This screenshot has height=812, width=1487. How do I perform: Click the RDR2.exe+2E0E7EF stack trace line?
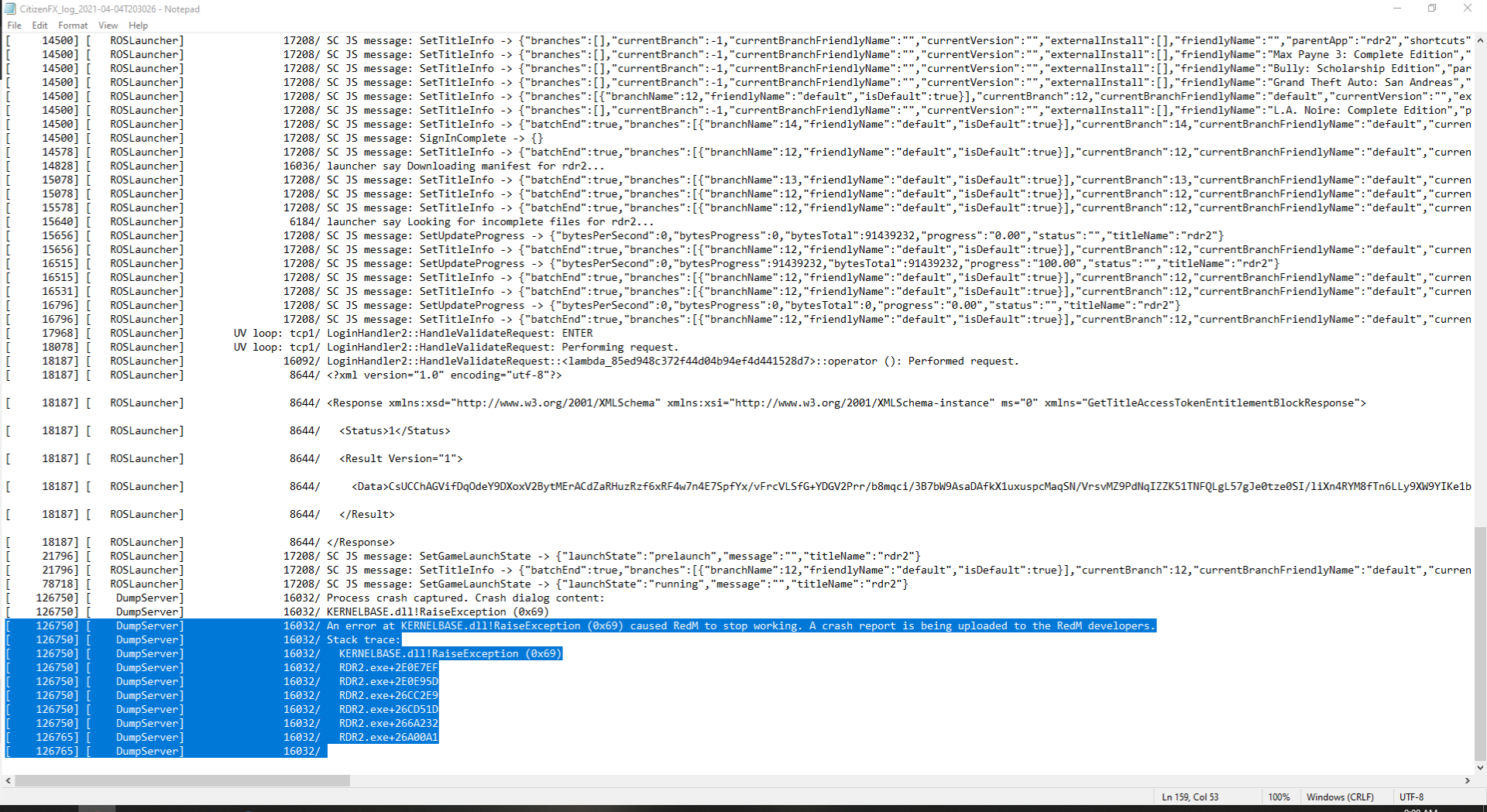pos(387,667)
